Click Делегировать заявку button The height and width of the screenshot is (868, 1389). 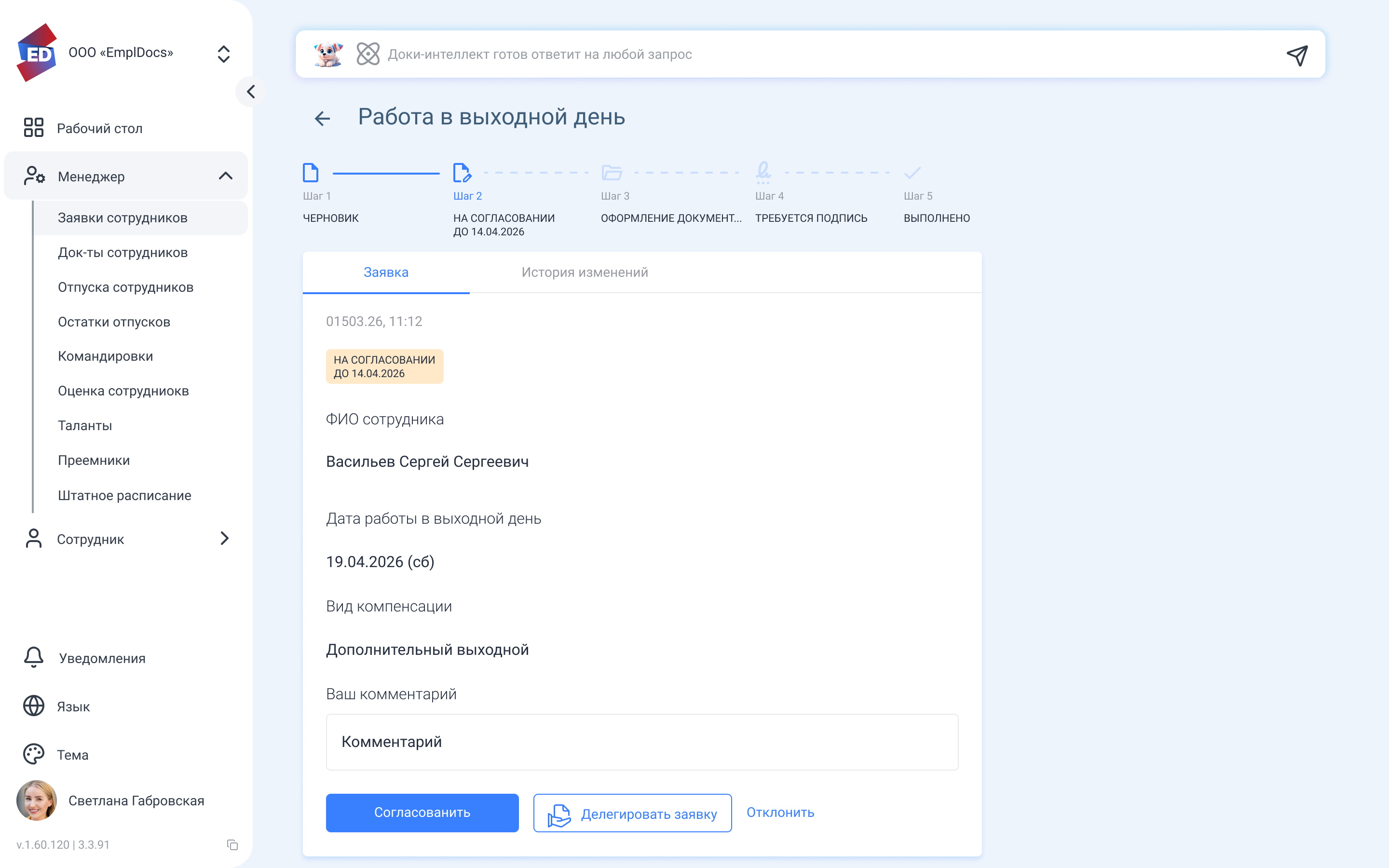[632, 813]
